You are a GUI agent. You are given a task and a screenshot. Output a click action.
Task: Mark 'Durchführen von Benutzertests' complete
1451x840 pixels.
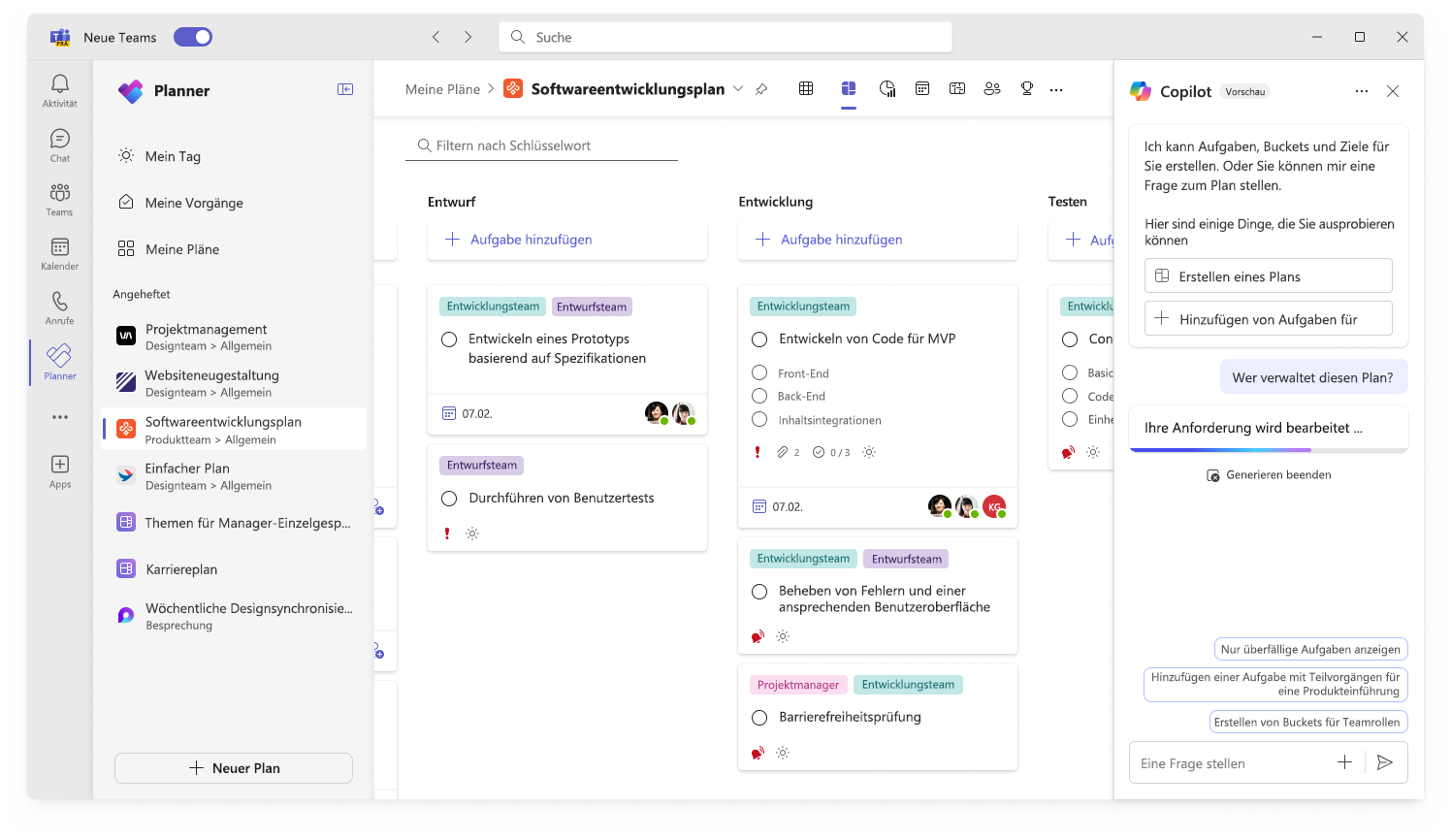tap(449, 499)
